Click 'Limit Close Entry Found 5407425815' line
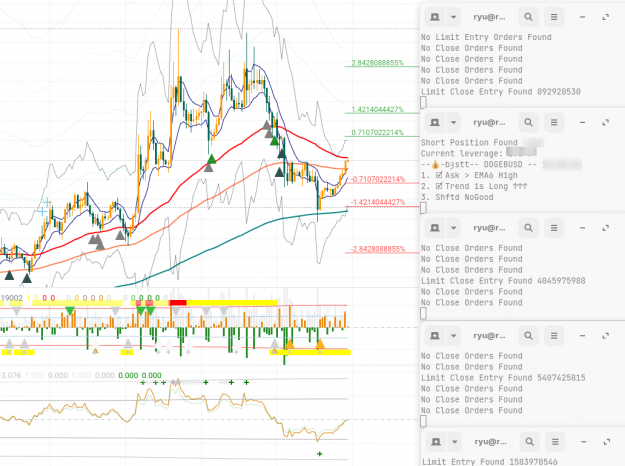This screenshot has height=466, width=625. (x=503, y=378)
